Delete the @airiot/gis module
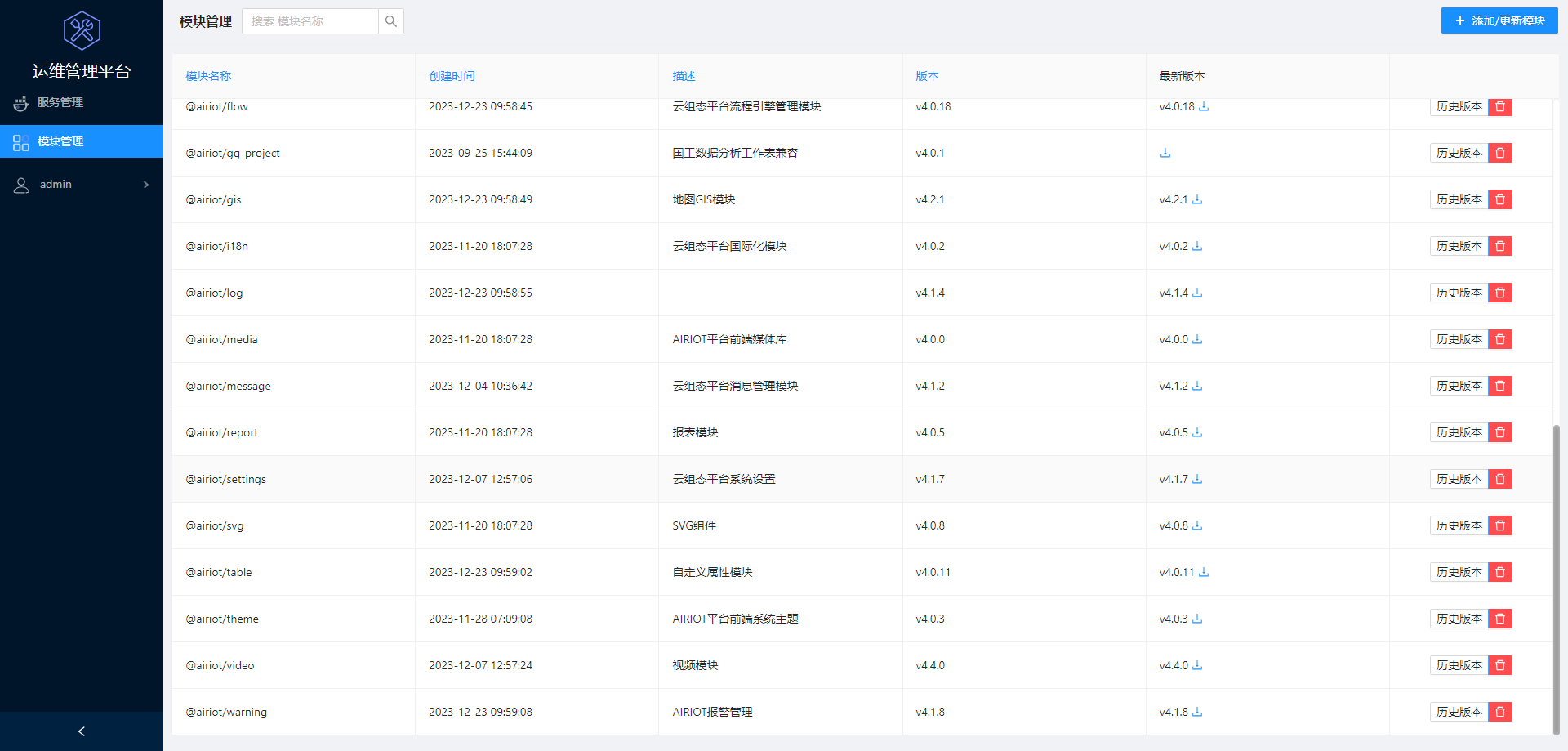Image resolution: width=1568 pixels, height=751 pixels. tap(1500, 199)
